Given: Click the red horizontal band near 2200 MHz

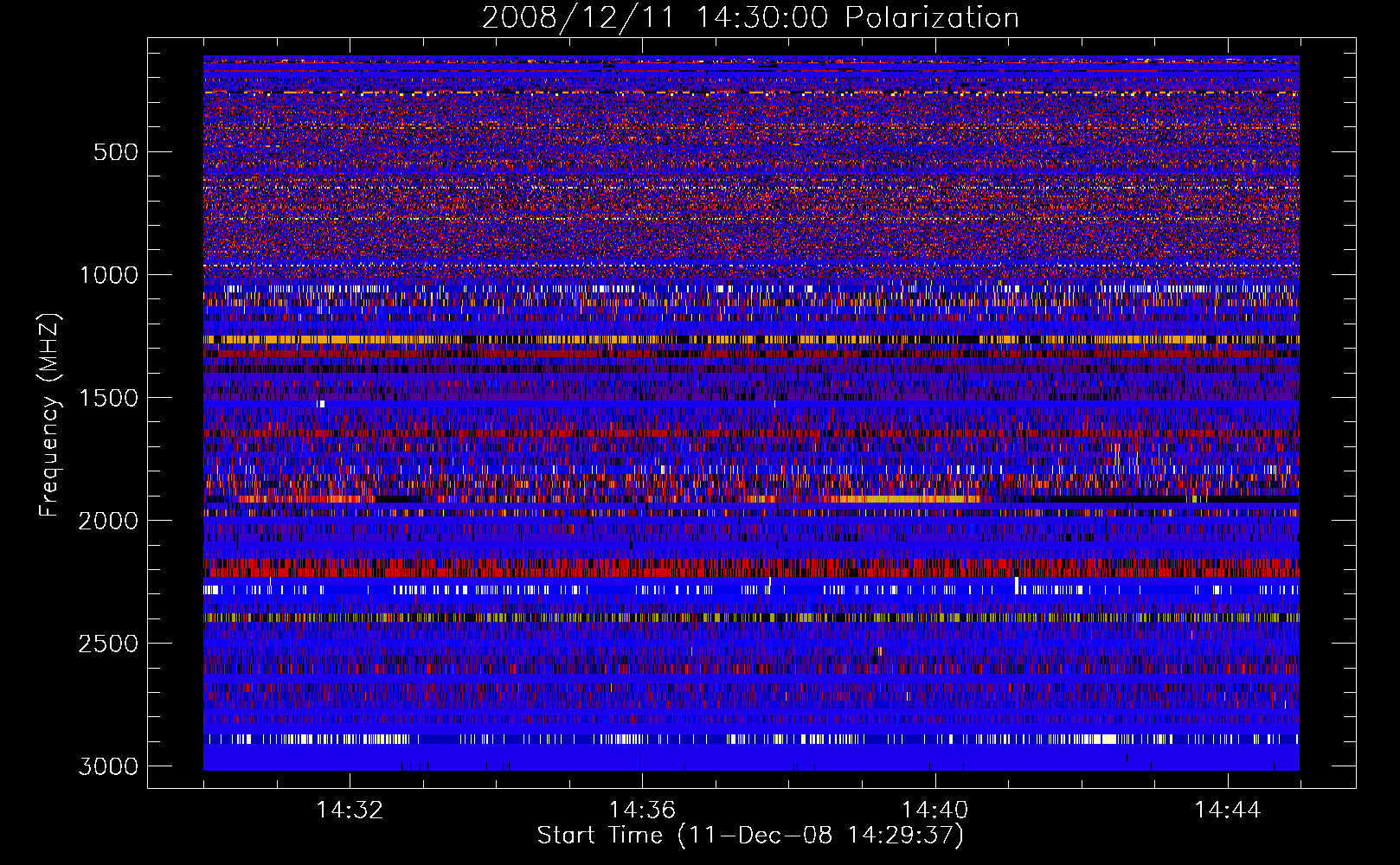Looking at the screenshot, I should [x=751, y=567].
